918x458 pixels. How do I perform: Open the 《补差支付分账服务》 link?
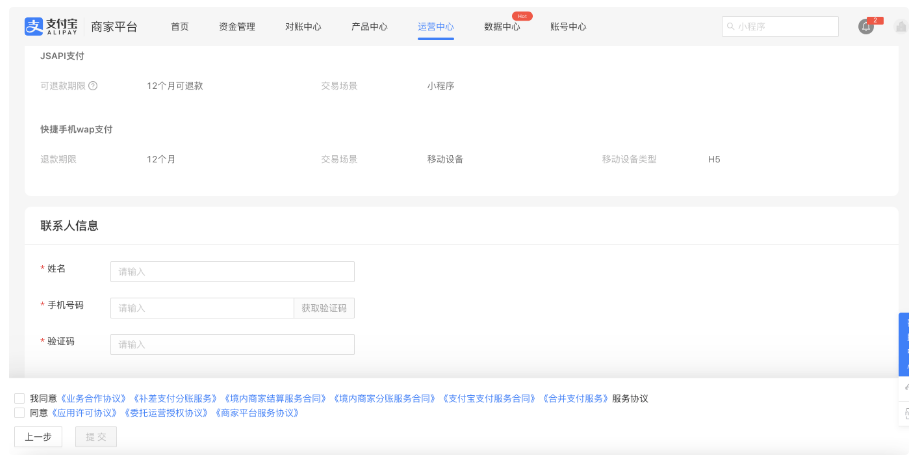click(175, 398)
